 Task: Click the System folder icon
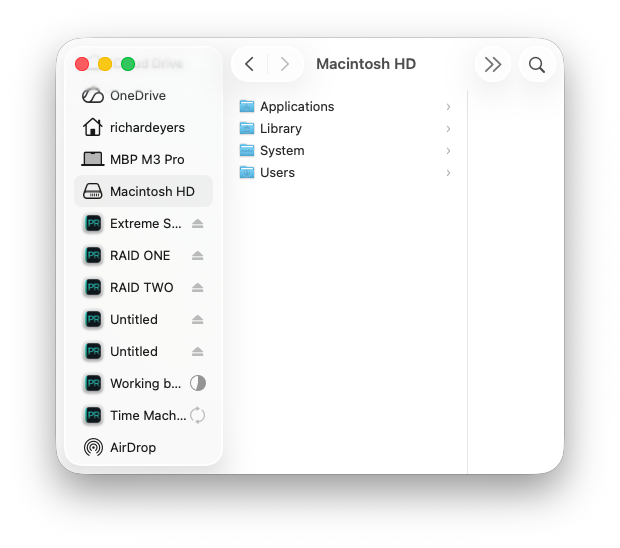point(247,151)
